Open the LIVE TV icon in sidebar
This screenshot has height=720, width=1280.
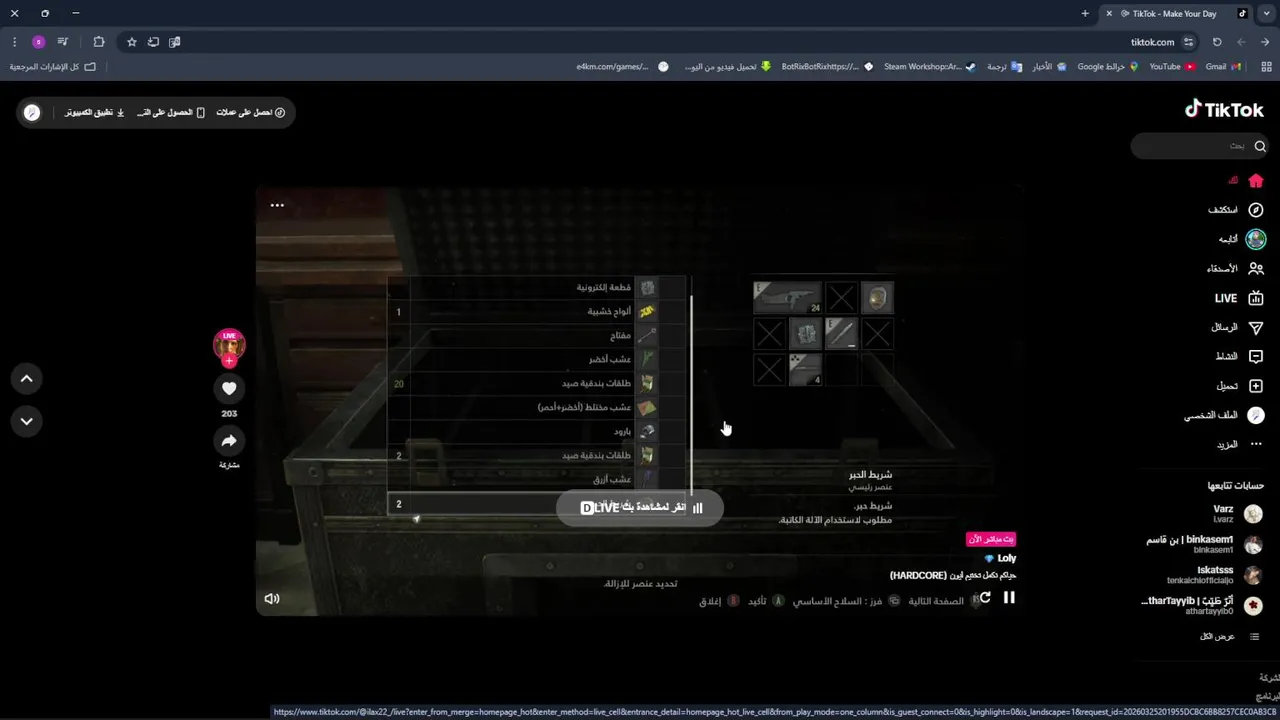(x=1256, y=298)
